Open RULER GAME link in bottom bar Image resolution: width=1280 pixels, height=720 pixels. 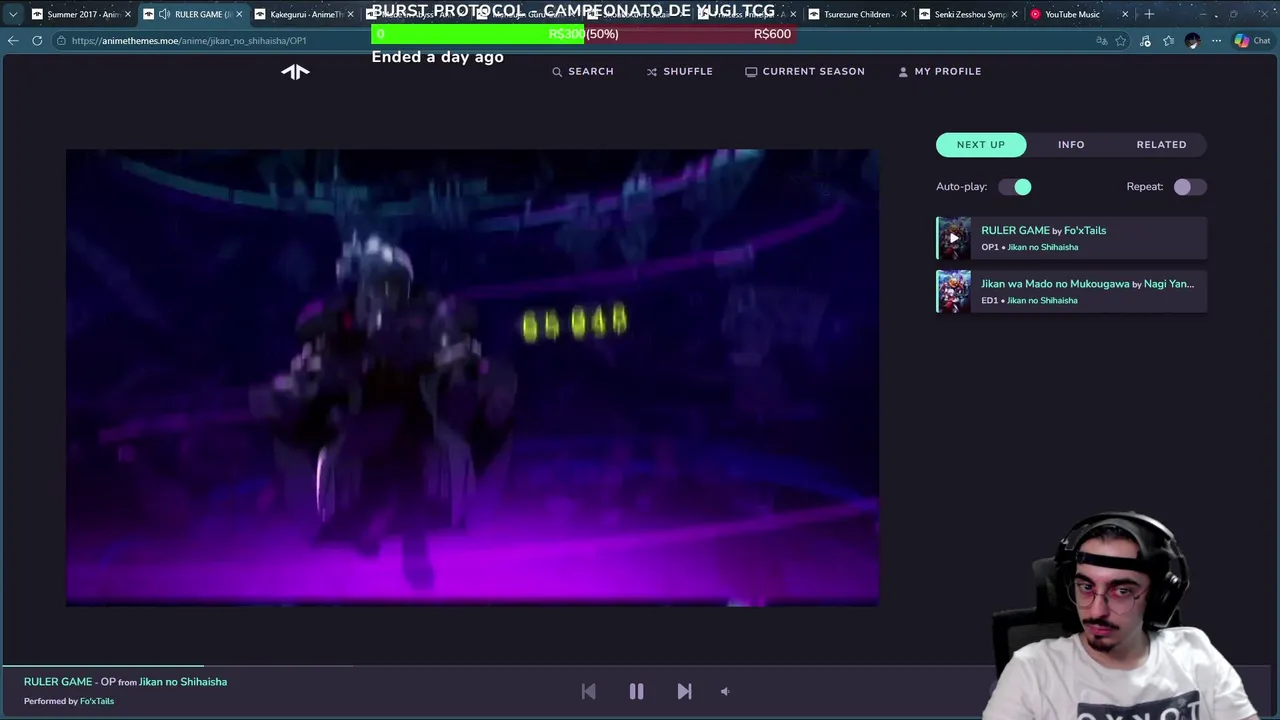(58, 682)
